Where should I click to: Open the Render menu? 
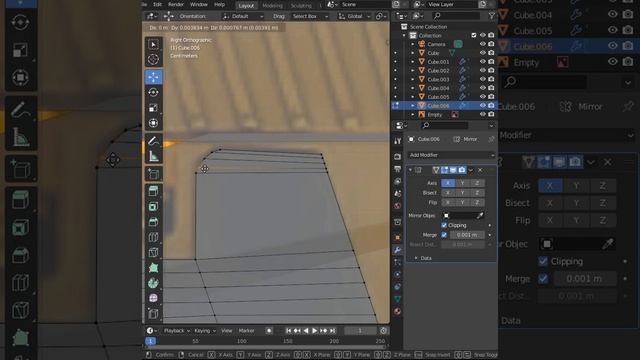pos(176,4)
